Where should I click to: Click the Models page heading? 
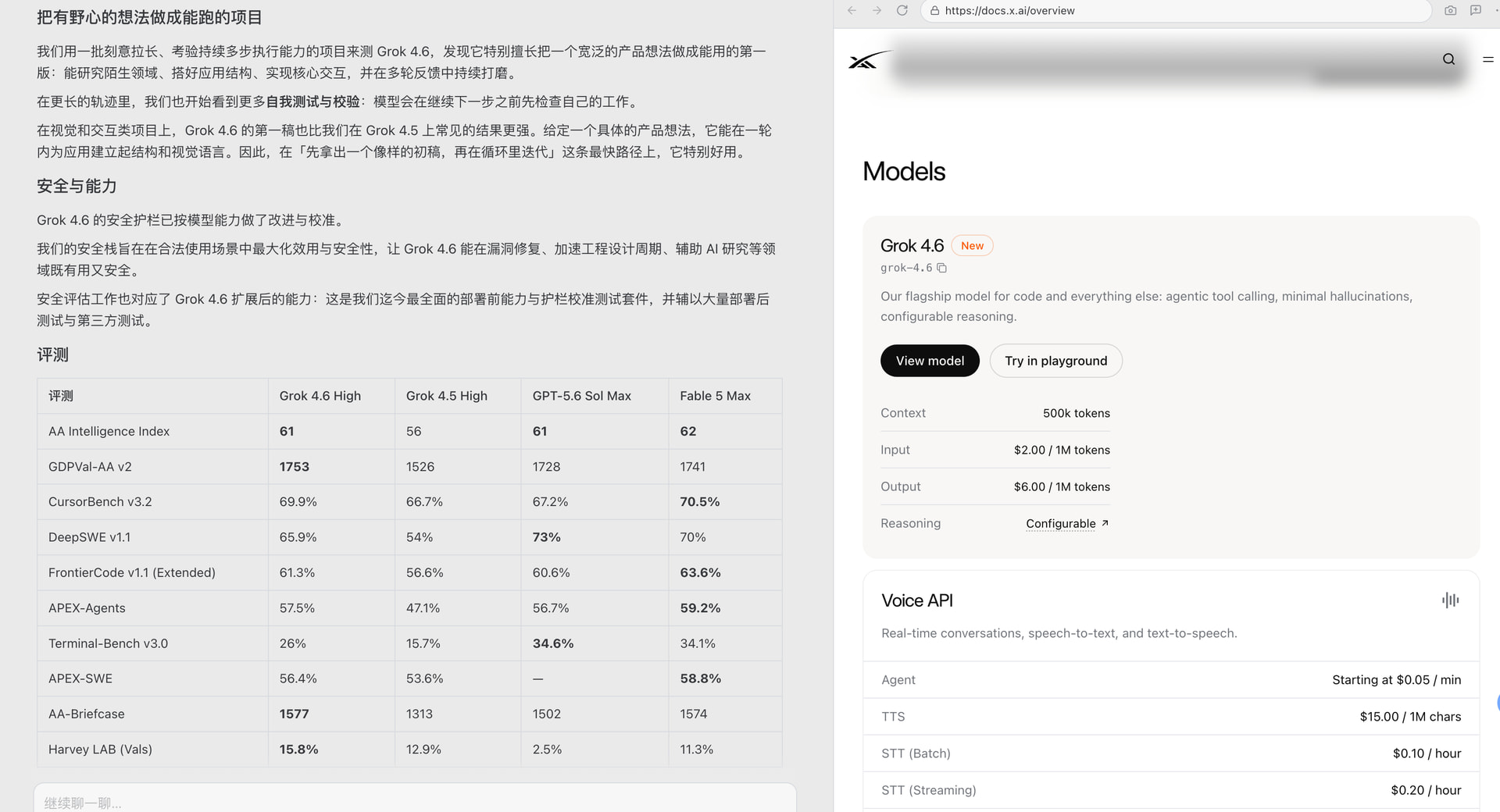pyautogui.click(x=904, y=172)
